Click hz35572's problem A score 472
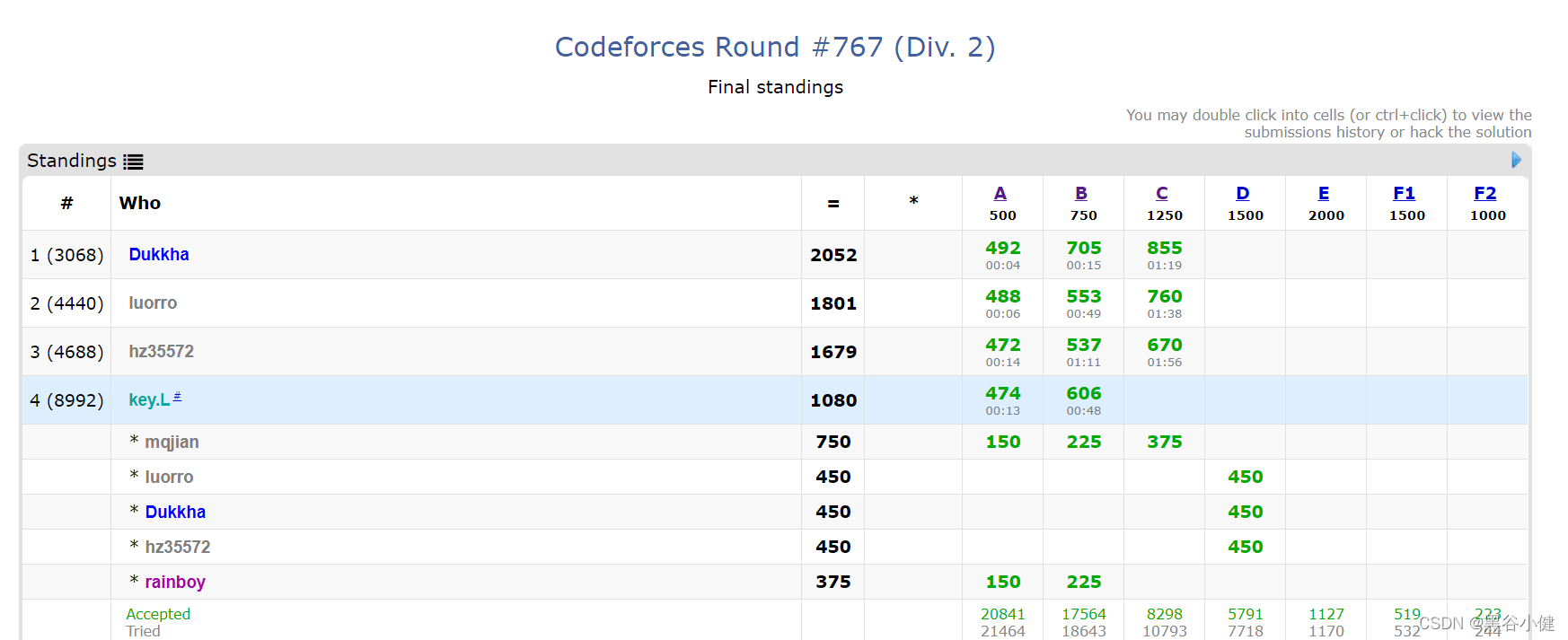Image resolution: width=1568 pixels, height=640 pixels. point(1003,345)
